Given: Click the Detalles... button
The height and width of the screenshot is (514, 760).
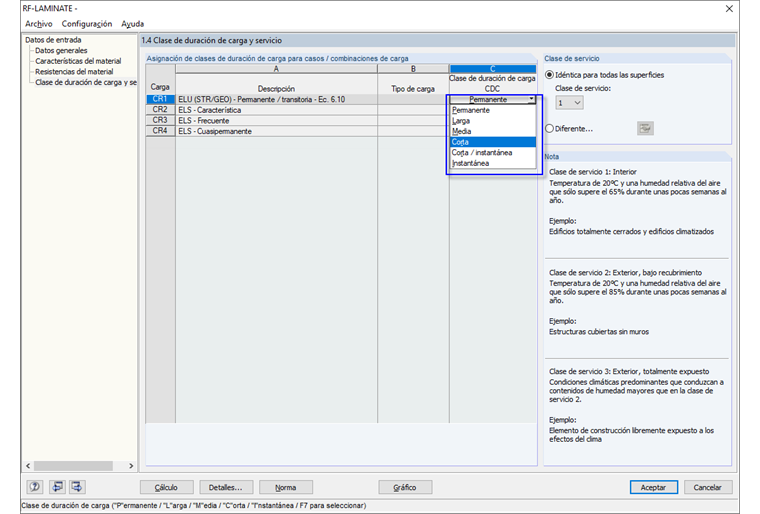Looking at the screenshot, I should tap(226, 487).
